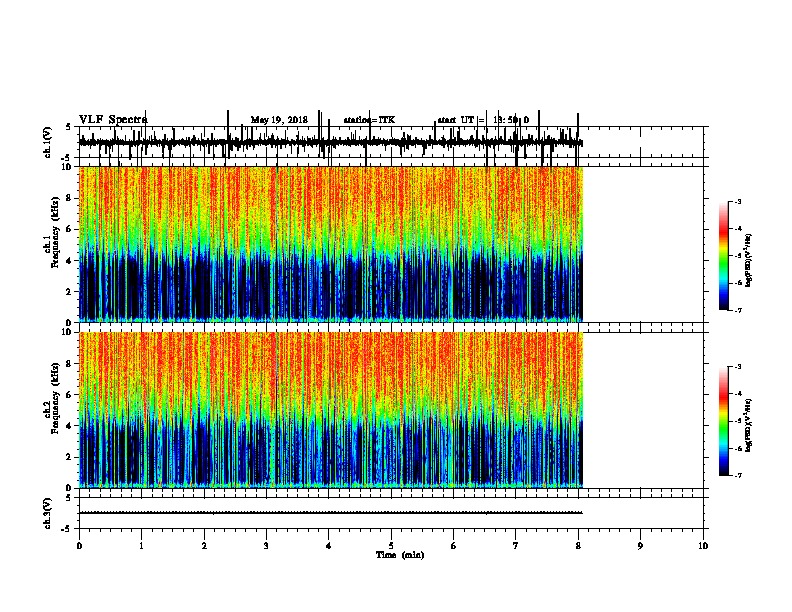The width and height of the screenshot is (792, 612).
Task: Click the 'Time (min)' x-axis label
Action: tap(400, 555)
